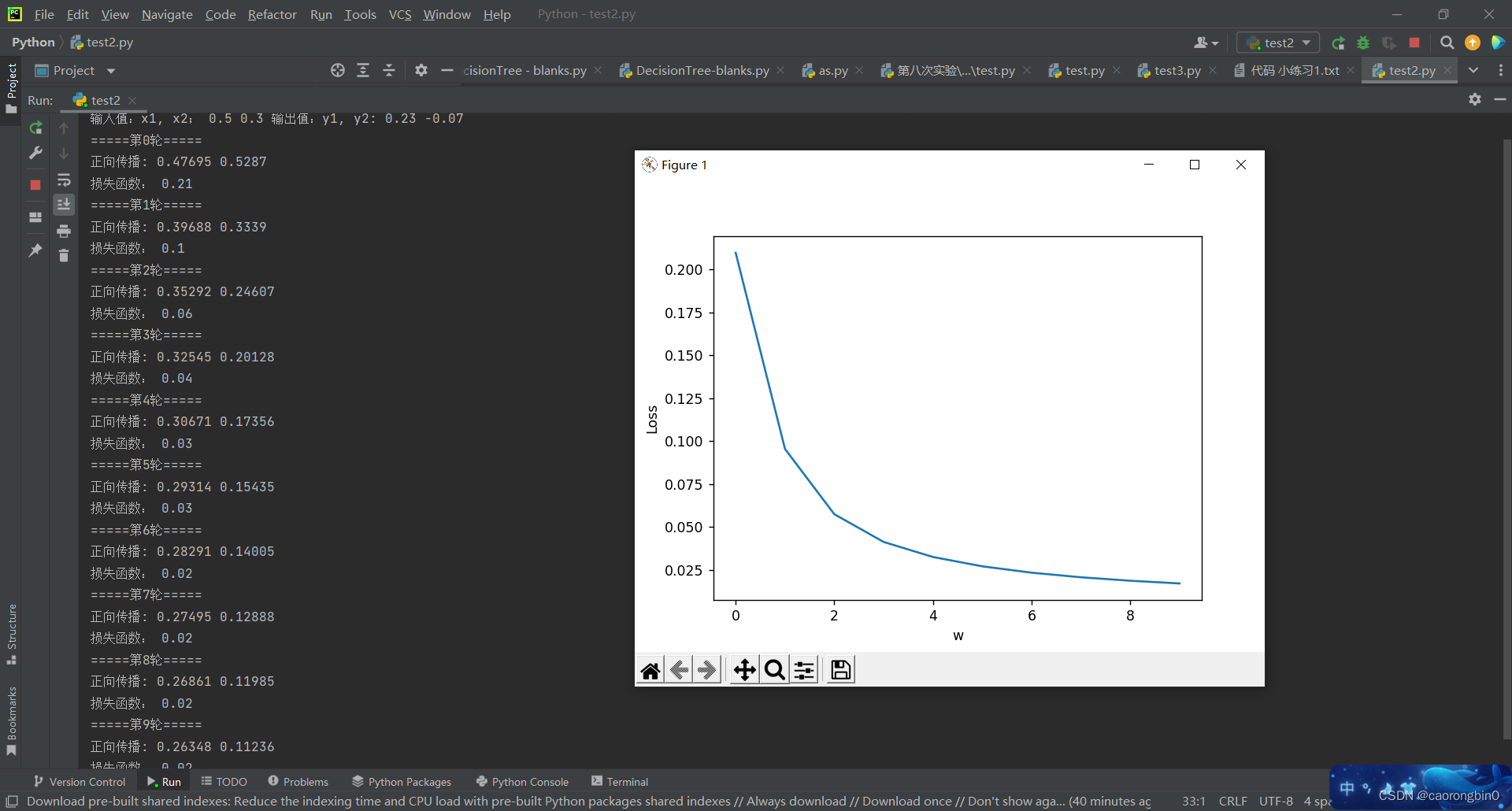
Task: Open the Refactor menu
Action: pos(272,14)
